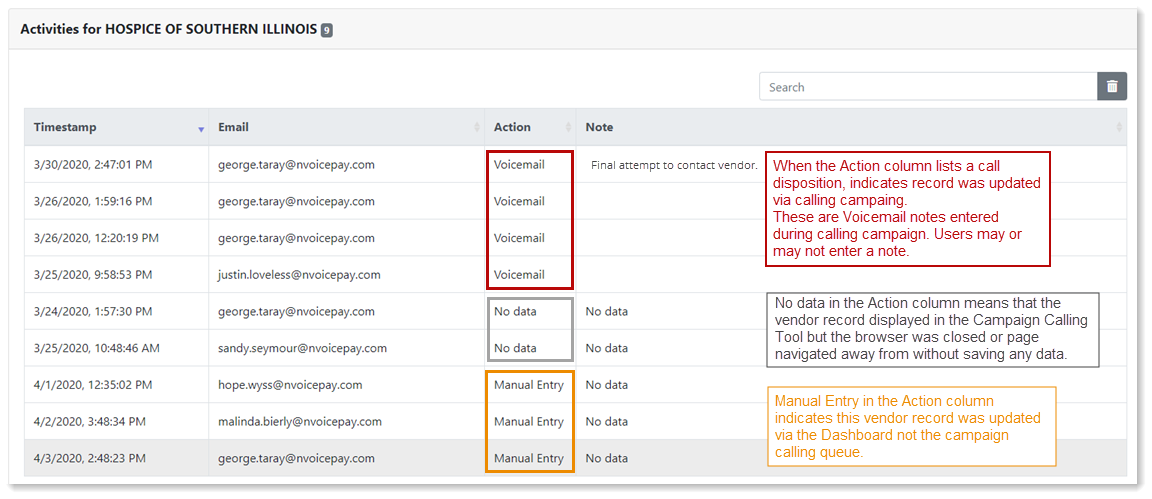
Task: Click the Activities for HOSPICE OF SOUTHERN ILLINOIS title
Action: 169,30
